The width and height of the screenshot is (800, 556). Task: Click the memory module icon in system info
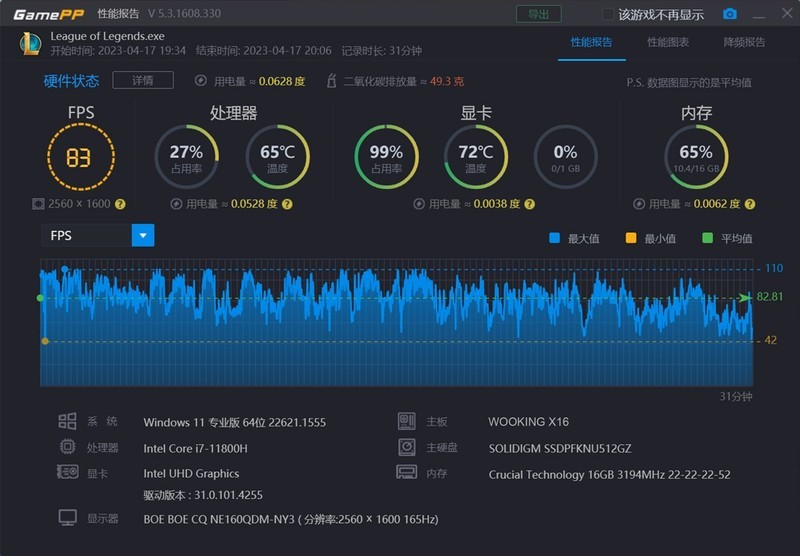tap(407, 472)
